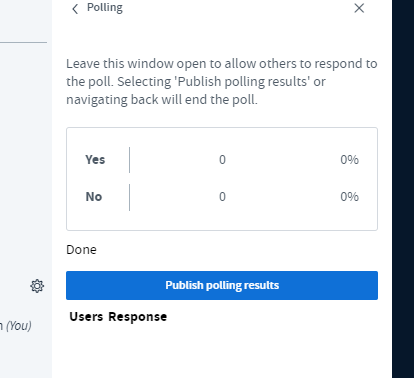Select the Polling panel title

[105, 7]
